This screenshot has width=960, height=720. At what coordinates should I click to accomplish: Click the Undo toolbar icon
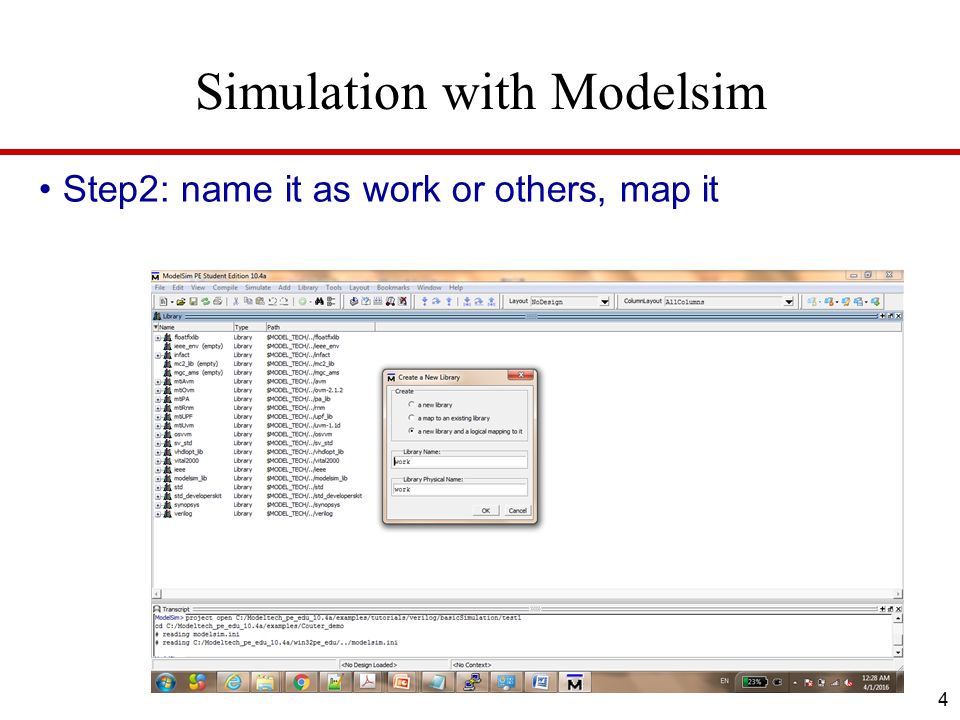(x=272, y=301)
